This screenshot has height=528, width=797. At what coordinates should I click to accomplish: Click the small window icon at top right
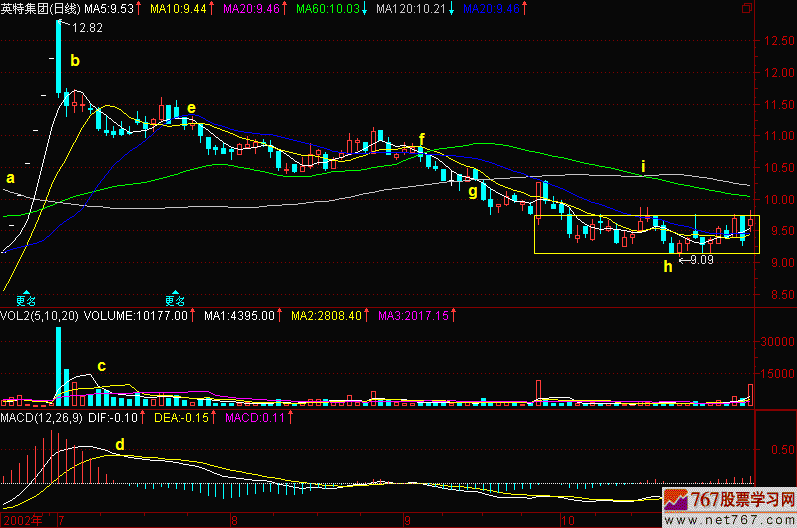pos(747,7)
